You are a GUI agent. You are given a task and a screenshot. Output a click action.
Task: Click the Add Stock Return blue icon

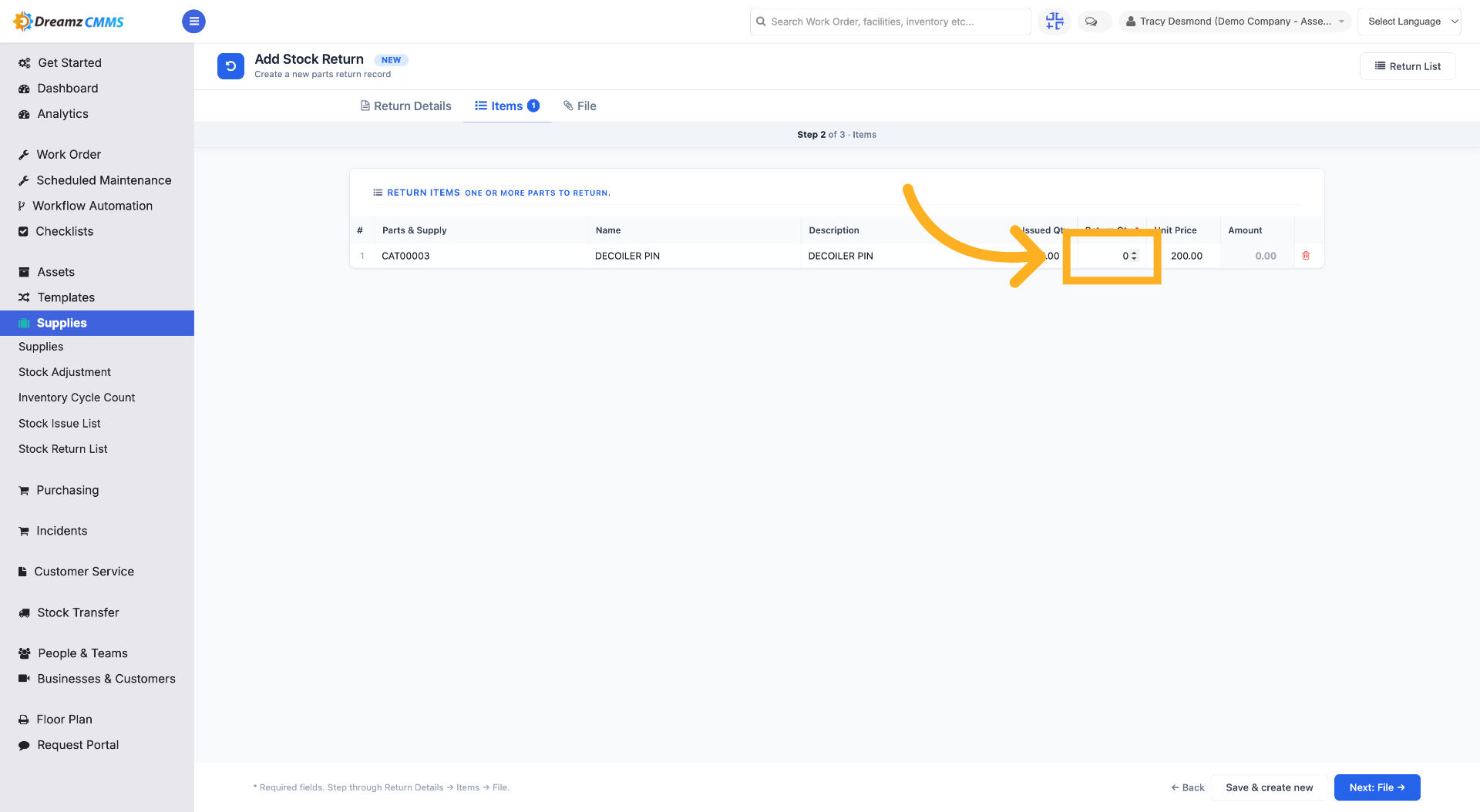point(230,66)
